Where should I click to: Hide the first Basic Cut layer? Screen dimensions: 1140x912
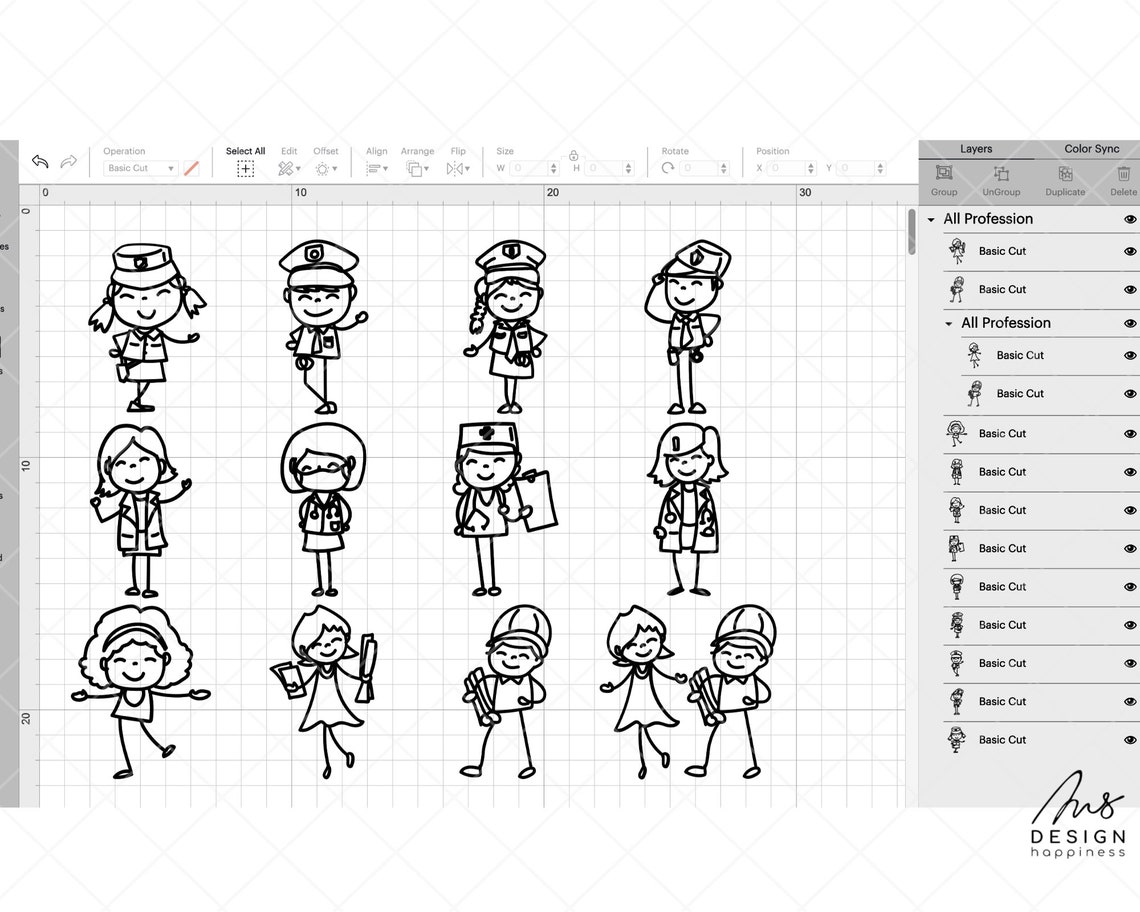(1130, 251)
